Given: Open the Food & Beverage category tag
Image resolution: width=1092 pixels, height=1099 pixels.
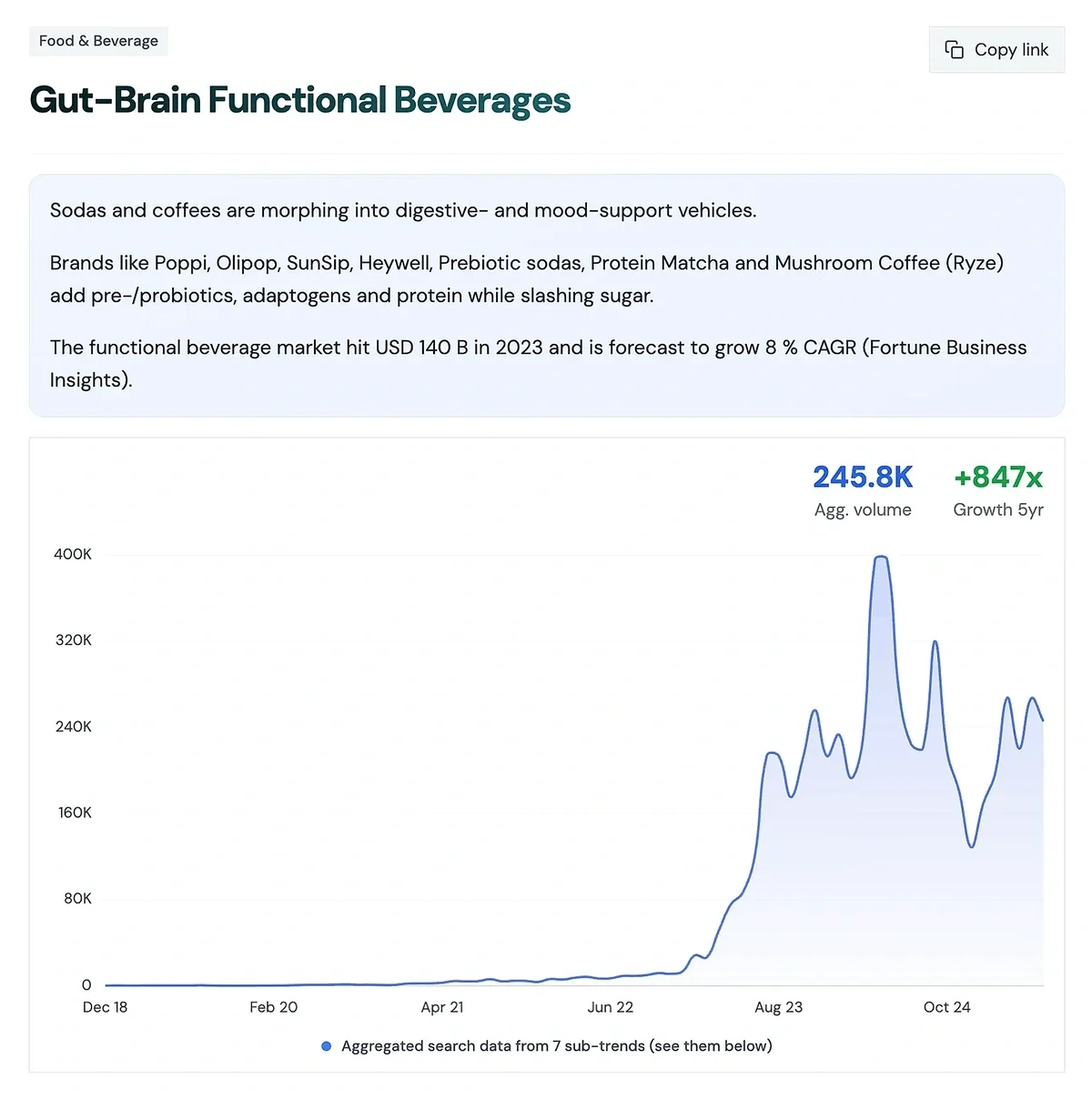Looking at the screenshot, I should (98, 41).
